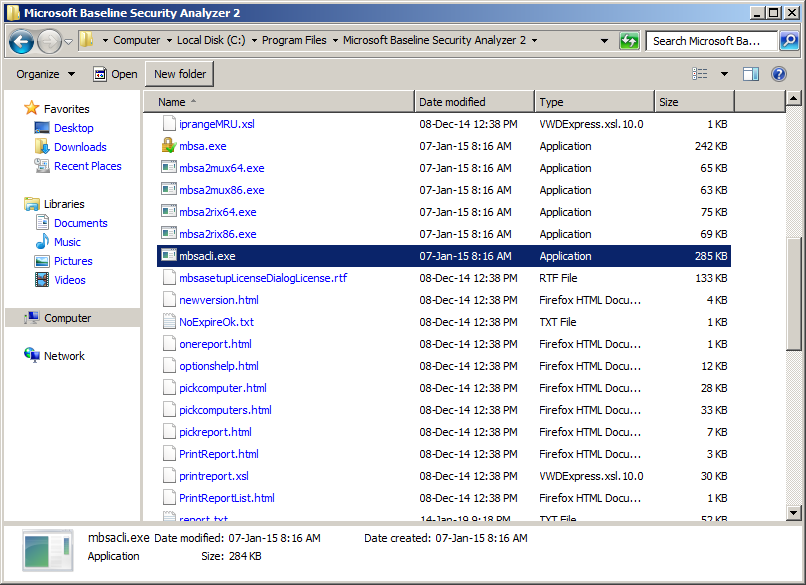The width and height of the screenshot is (806, 585).
Task: Click the Downloads folder icon
Action: point(42,147)
